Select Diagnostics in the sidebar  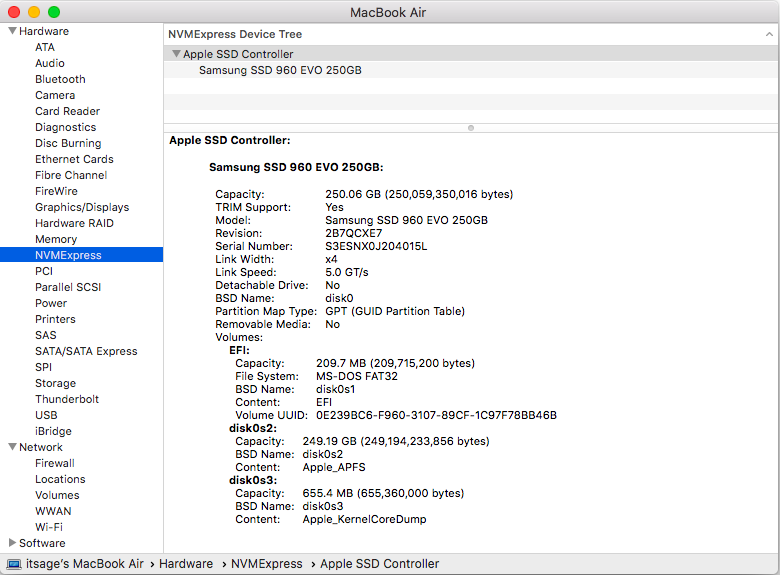(x=65, y=127)
